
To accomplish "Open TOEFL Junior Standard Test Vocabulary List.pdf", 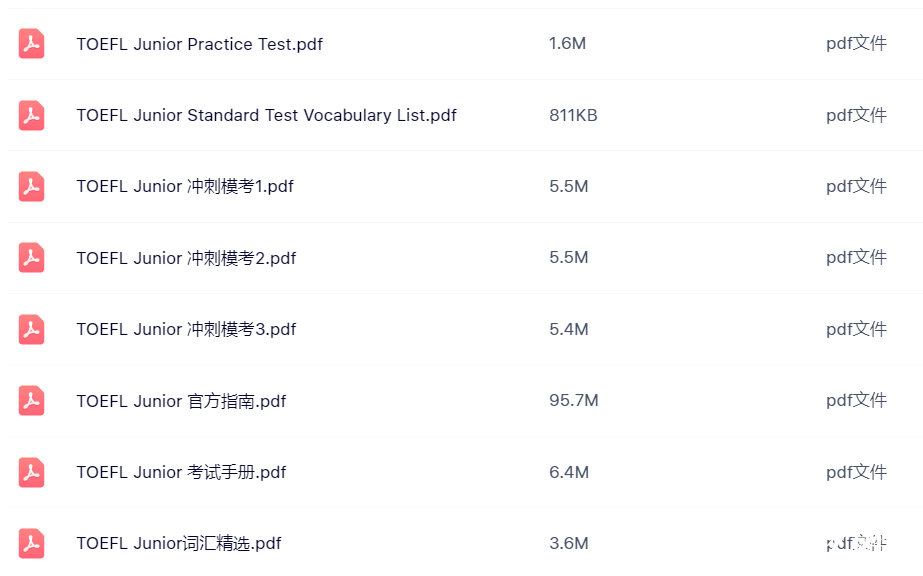I will pos(267,115).
